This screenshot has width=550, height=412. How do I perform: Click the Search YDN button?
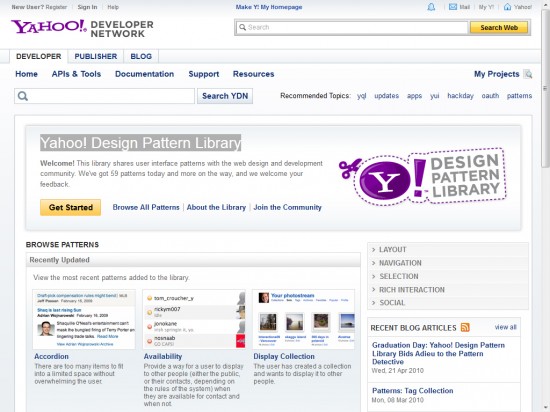[225, 96]
